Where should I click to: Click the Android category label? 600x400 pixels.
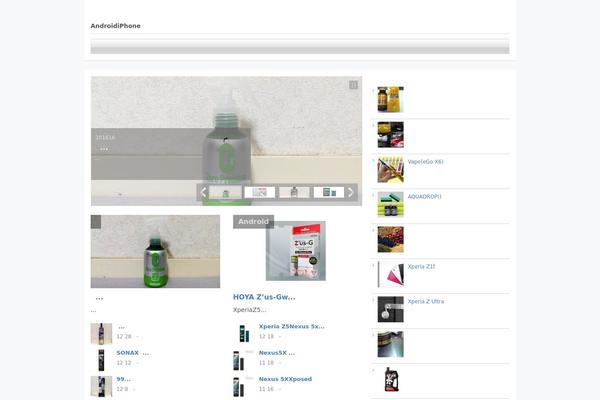pos(253,222)
